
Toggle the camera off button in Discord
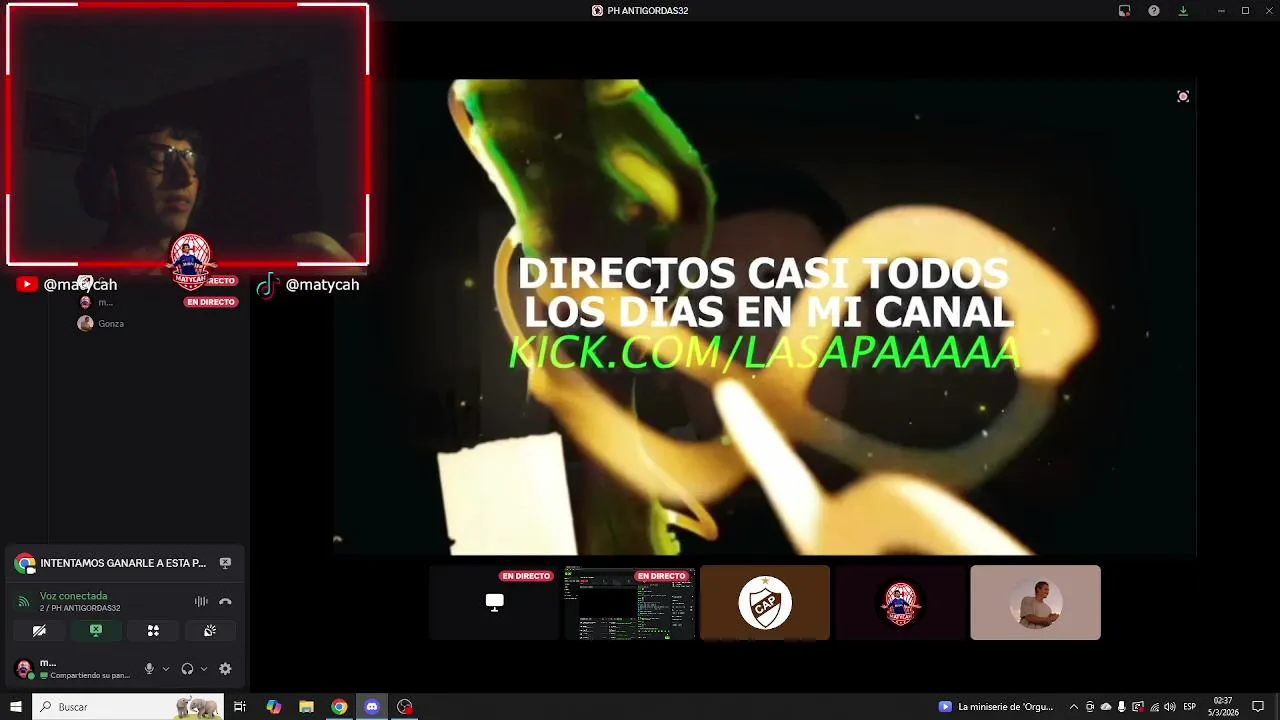click(39, 631)
